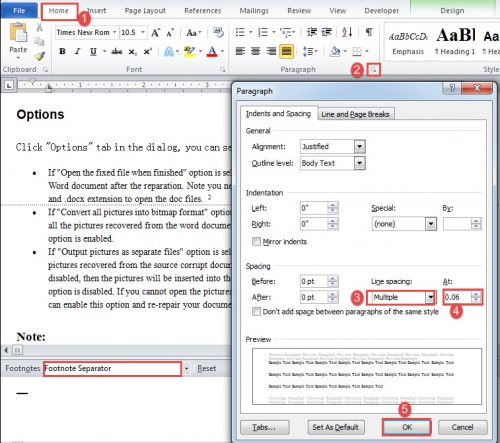Toggle Justify alignment button
Image resolution: width=500 pixels, height=443 pixels.
[x=286, y=51]
